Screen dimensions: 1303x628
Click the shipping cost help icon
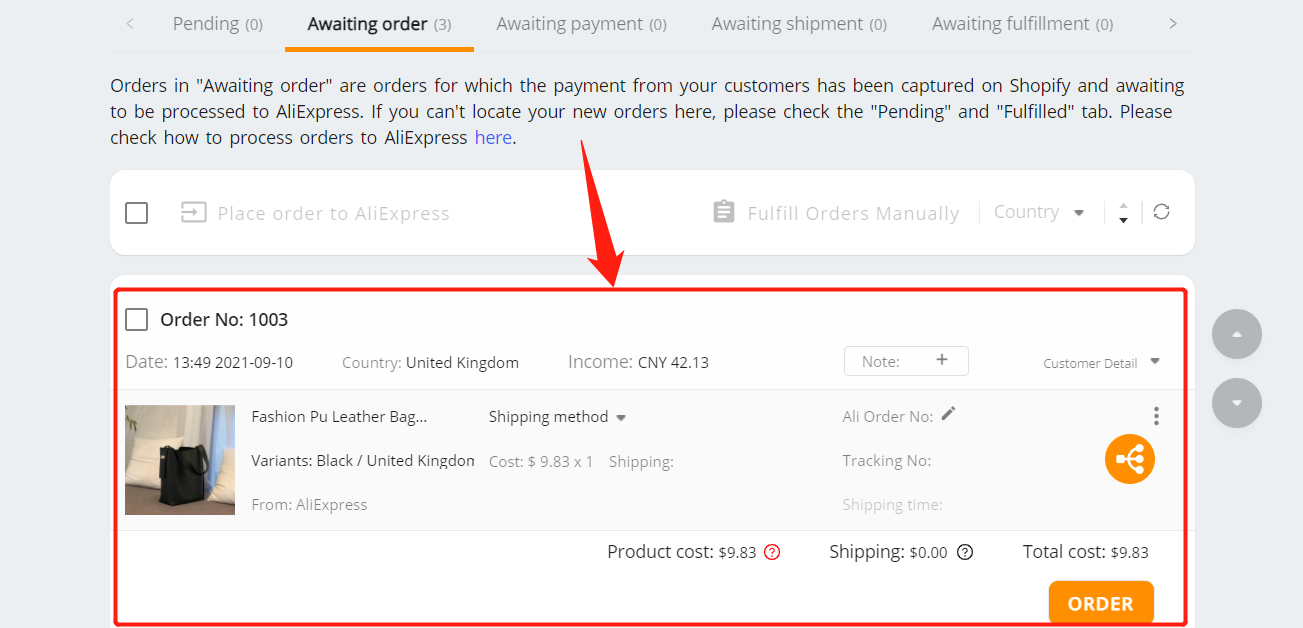coord(965,552)
